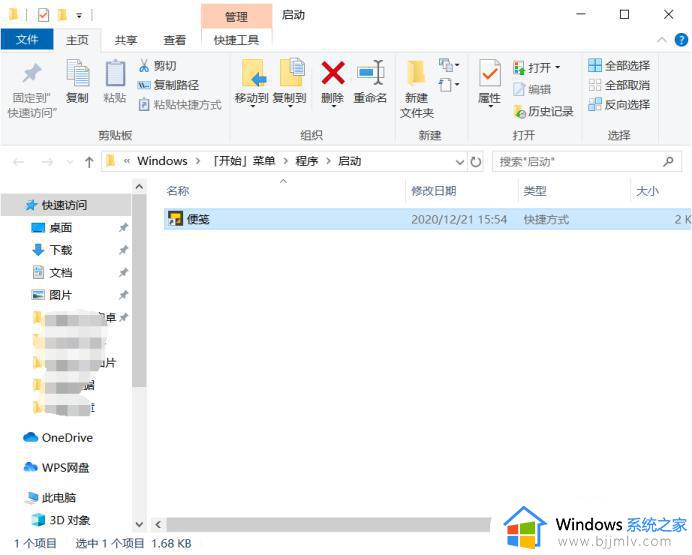The height and width of the screenshot is (555, 692).
Task: Click the 程序 breadcrumb segment
Action: [x=307, y=161]
